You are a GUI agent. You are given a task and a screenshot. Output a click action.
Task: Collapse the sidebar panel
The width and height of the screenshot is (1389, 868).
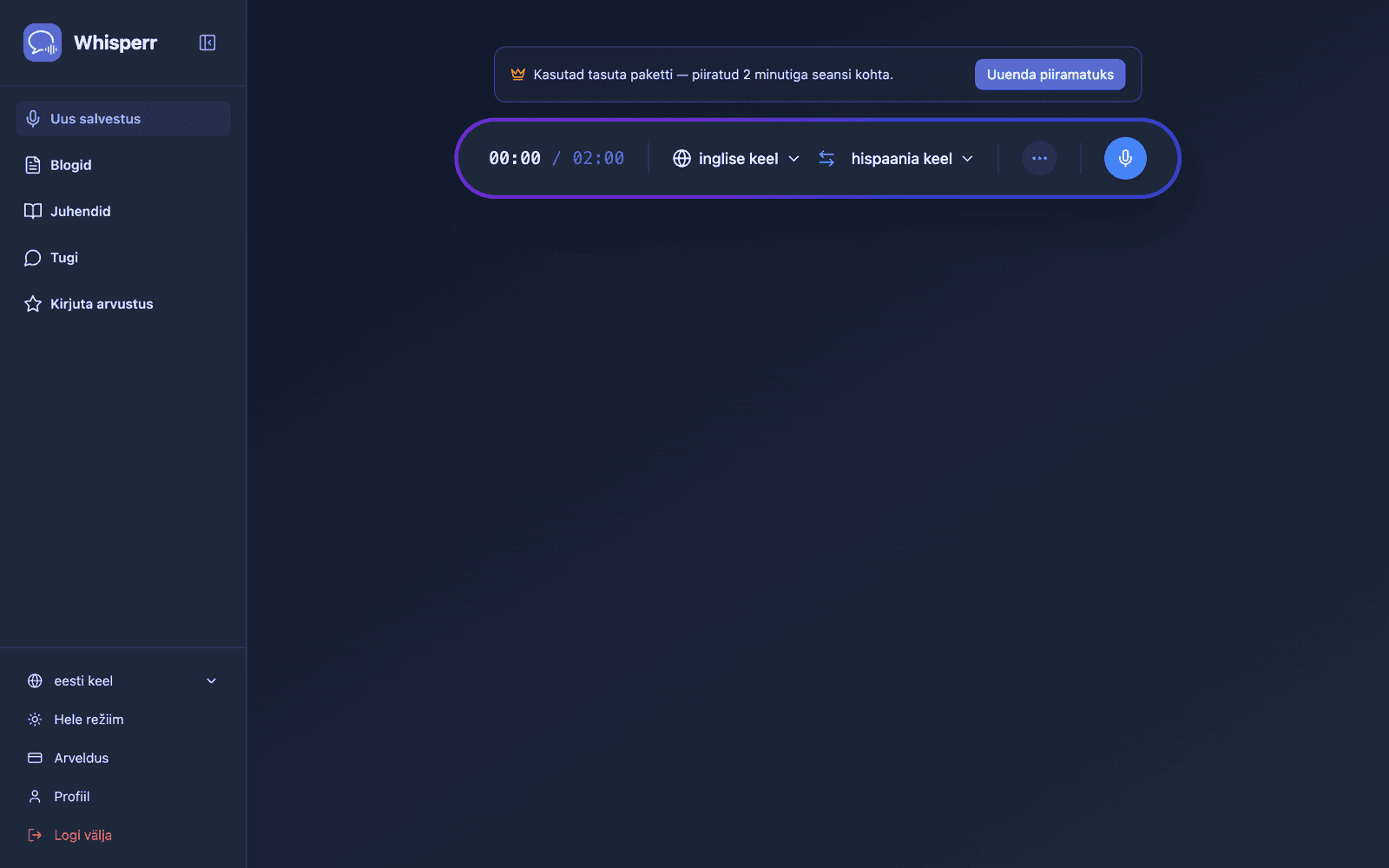pos(207,43)
